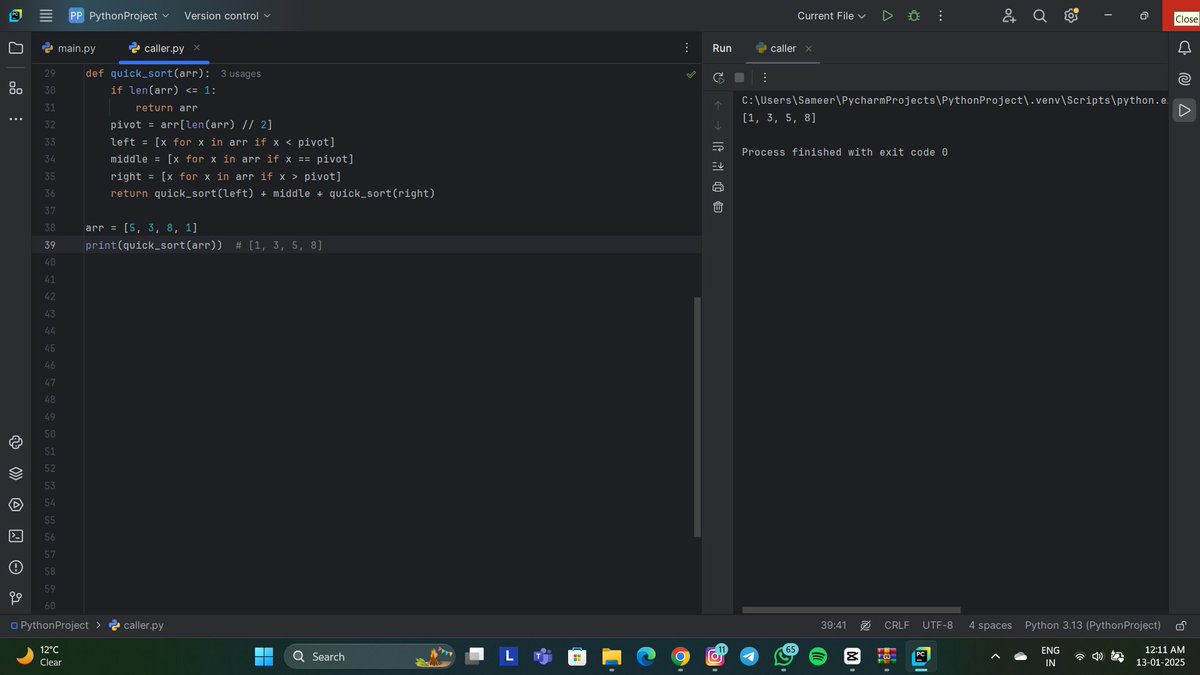Viewport: 1200px width, 675px height.
Task: Click the UTF-8 file encoding indicator
Action: point(938,625)
